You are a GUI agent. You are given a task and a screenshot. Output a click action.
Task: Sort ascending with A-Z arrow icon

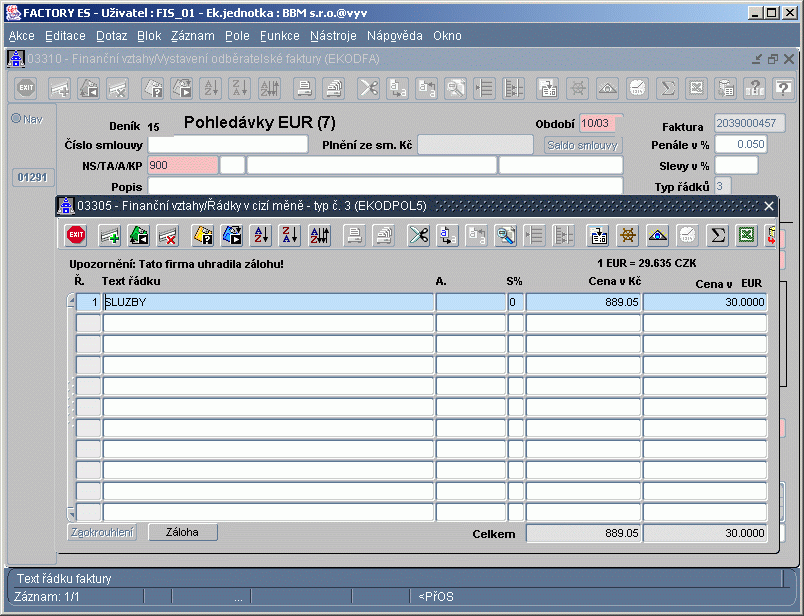coord(261,236)
